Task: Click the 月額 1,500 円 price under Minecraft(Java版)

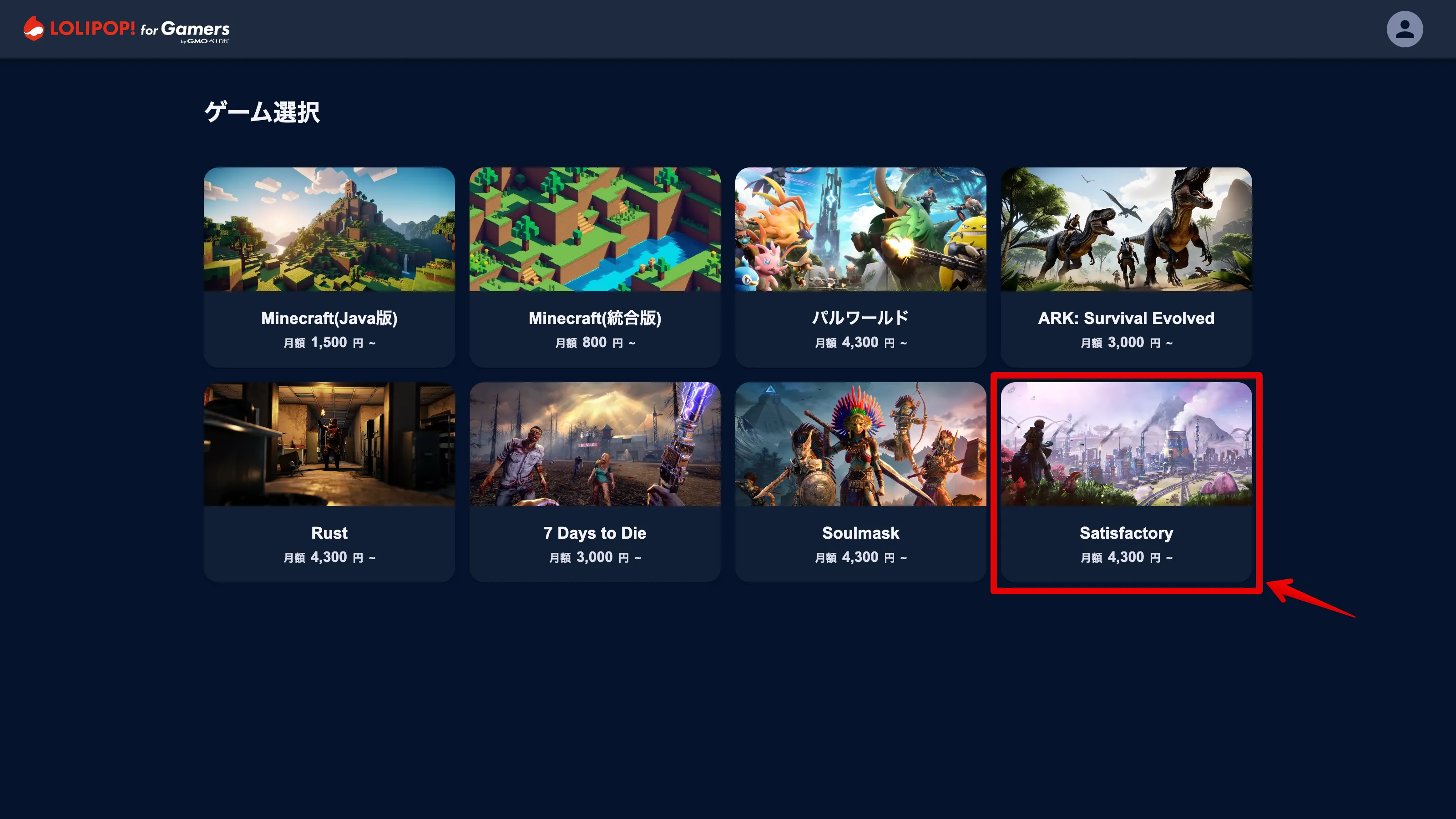Action: (329, 343)
